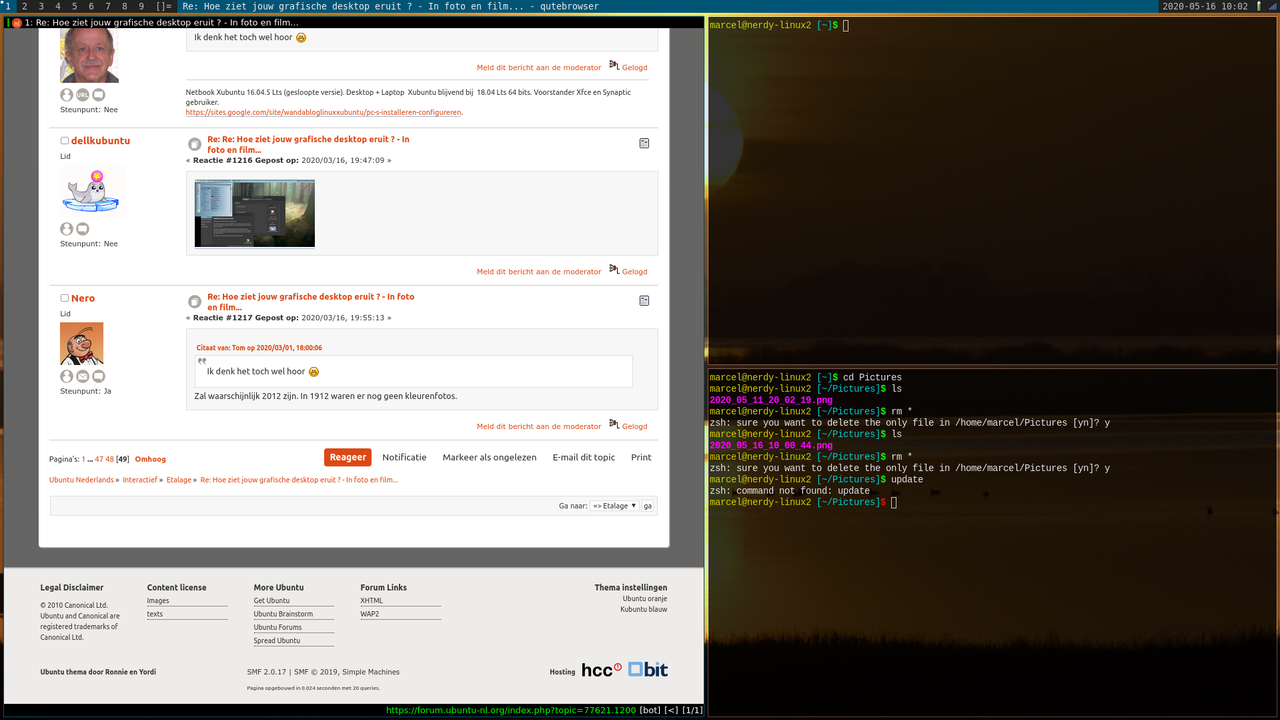Open the 'Ga naar' Etalage dropdown
Screen dimensions: 1280x720
(614, 506)
